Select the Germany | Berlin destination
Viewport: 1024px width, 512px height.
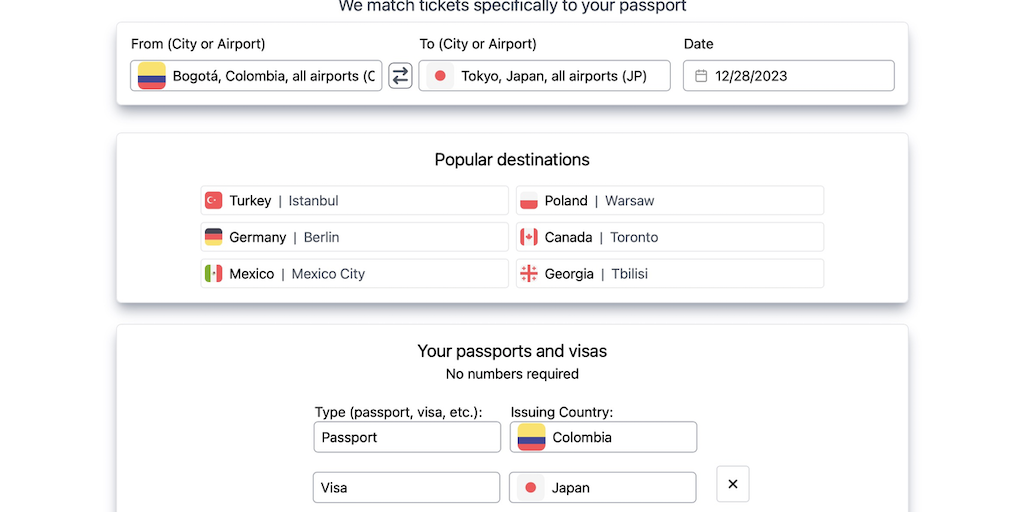[354, 238]
